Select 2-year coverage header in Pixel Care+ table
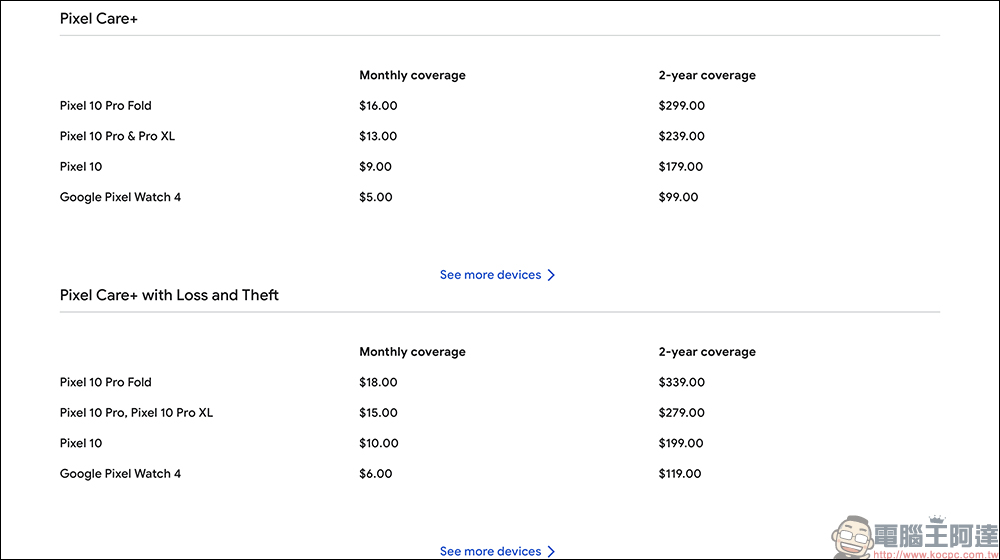The image size is (1000, 560). [x=707, y=75]
